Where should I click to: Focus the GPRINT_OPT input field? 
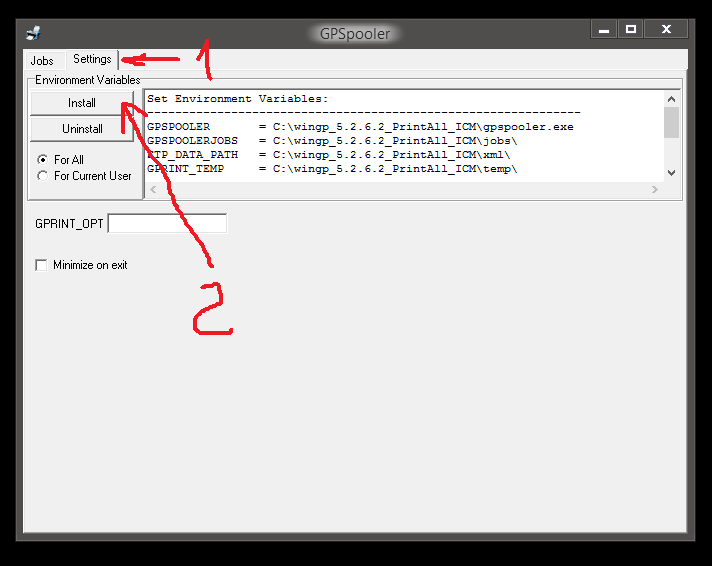pyautogui.click(x=167, y=223)
